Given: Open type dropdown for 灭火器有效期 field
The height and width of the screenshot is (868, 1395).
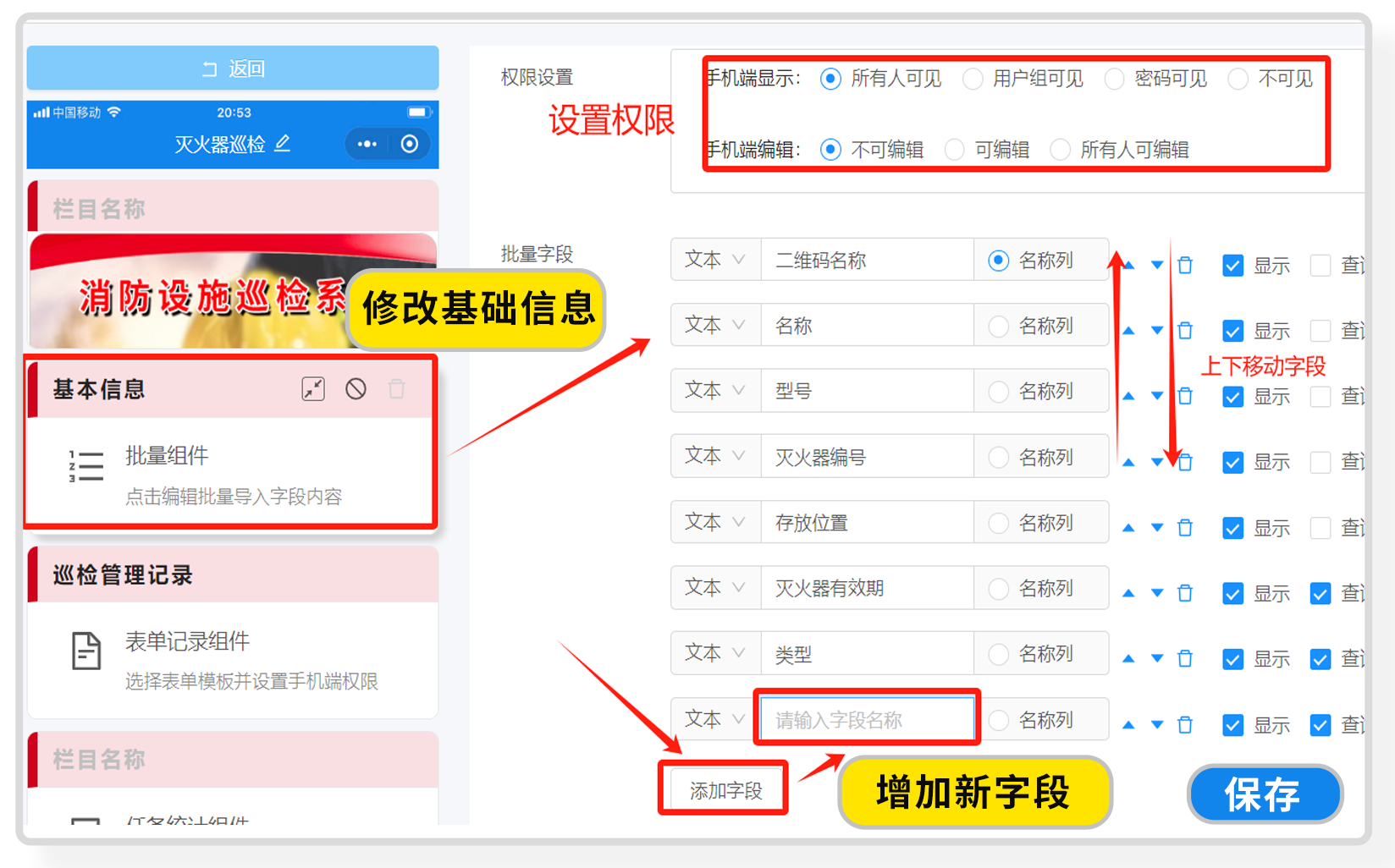Looking at the screenshot, I should [x=715, y=587].
